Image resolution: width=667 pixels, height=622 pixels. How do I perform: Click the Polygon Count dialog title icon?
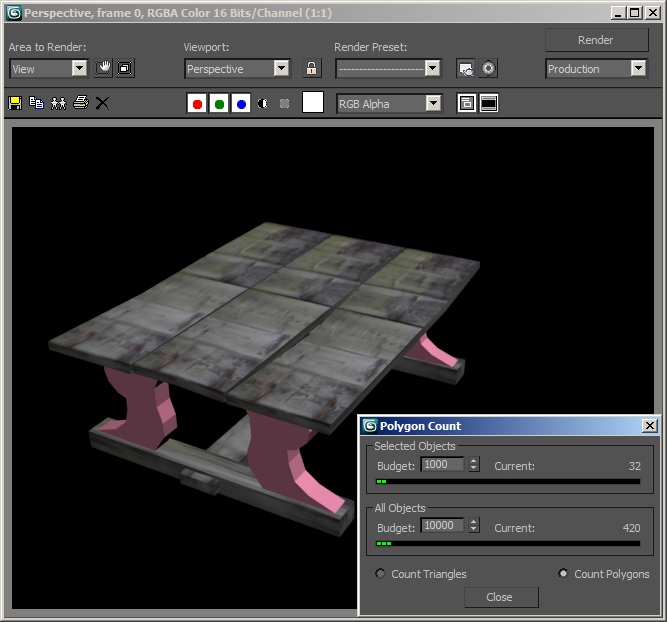click(370, 425)
